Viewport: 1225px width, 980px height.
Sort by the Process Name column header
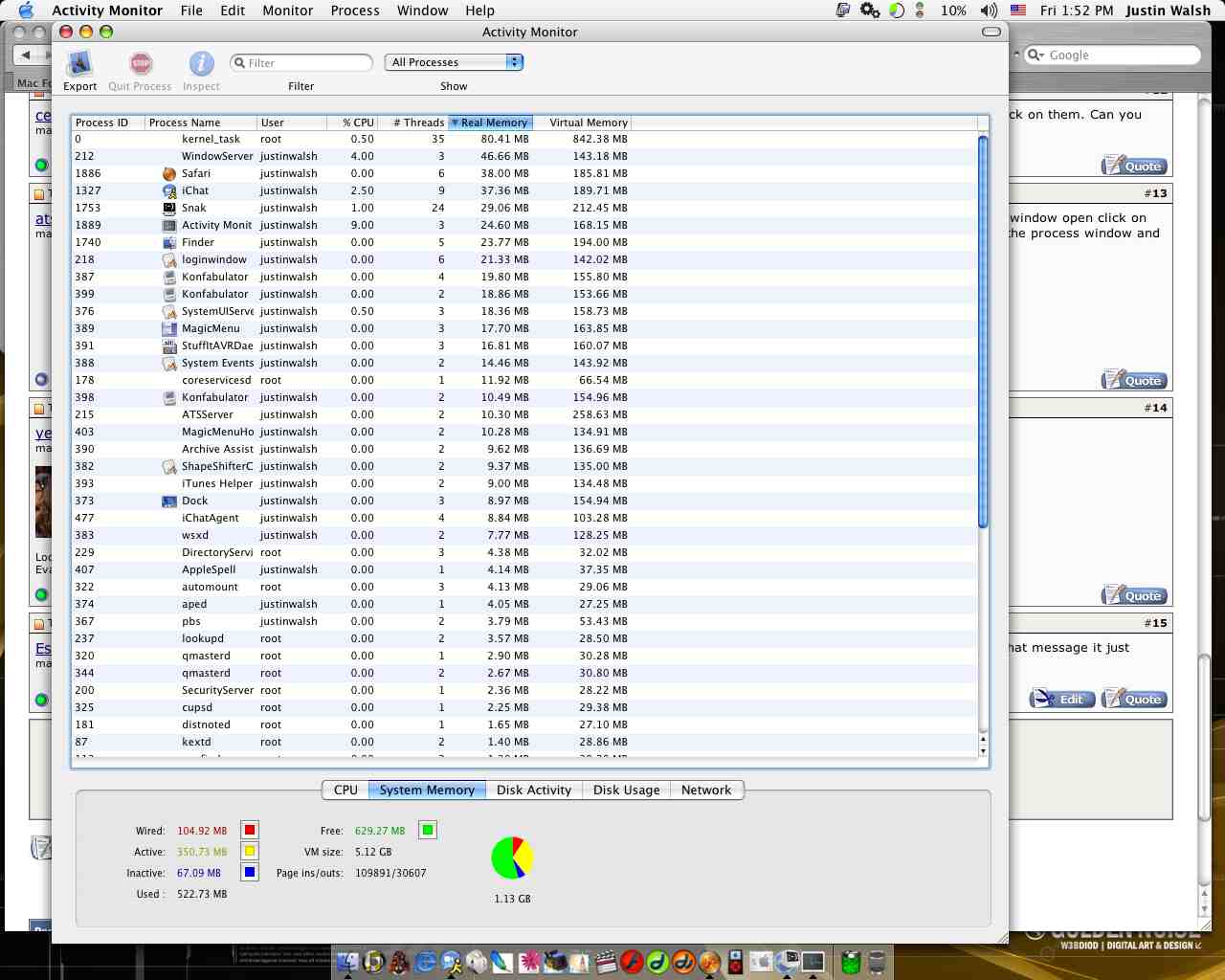pyautogui.click(x=201, y=122)
